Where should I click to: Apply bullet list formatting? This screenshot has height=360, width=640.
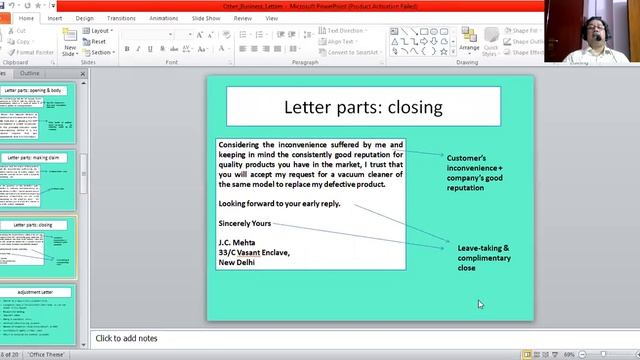click(x=244, y=35)
